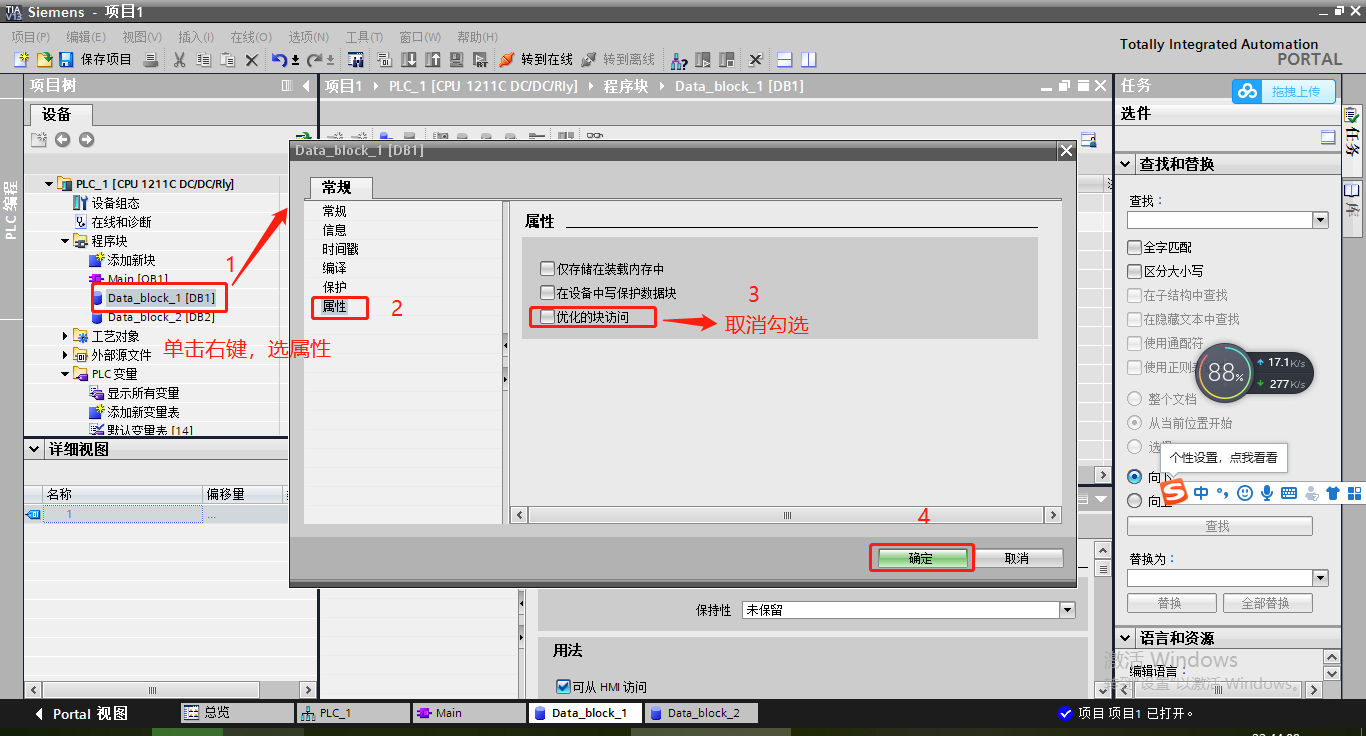1366x736 pixels.
Task: Click the scissors Cut icon in toolbar
Action: [x=180, y=60]
